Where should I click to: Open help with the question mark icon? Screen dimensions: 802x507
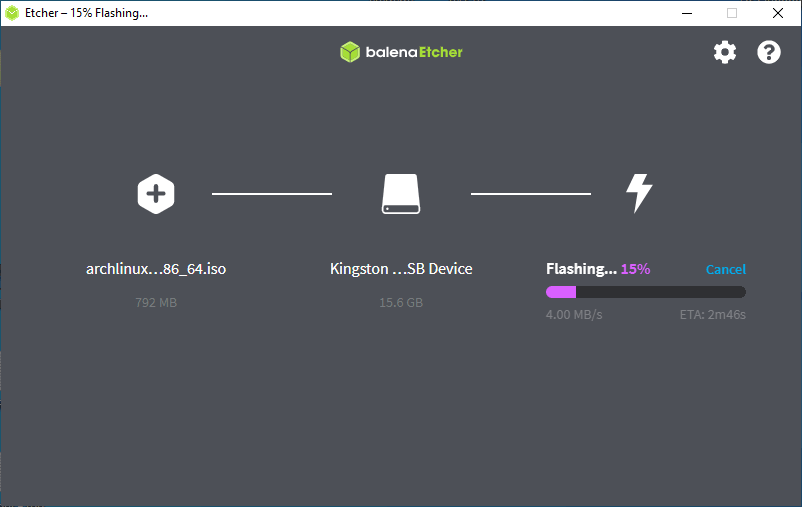pos(769,52)
